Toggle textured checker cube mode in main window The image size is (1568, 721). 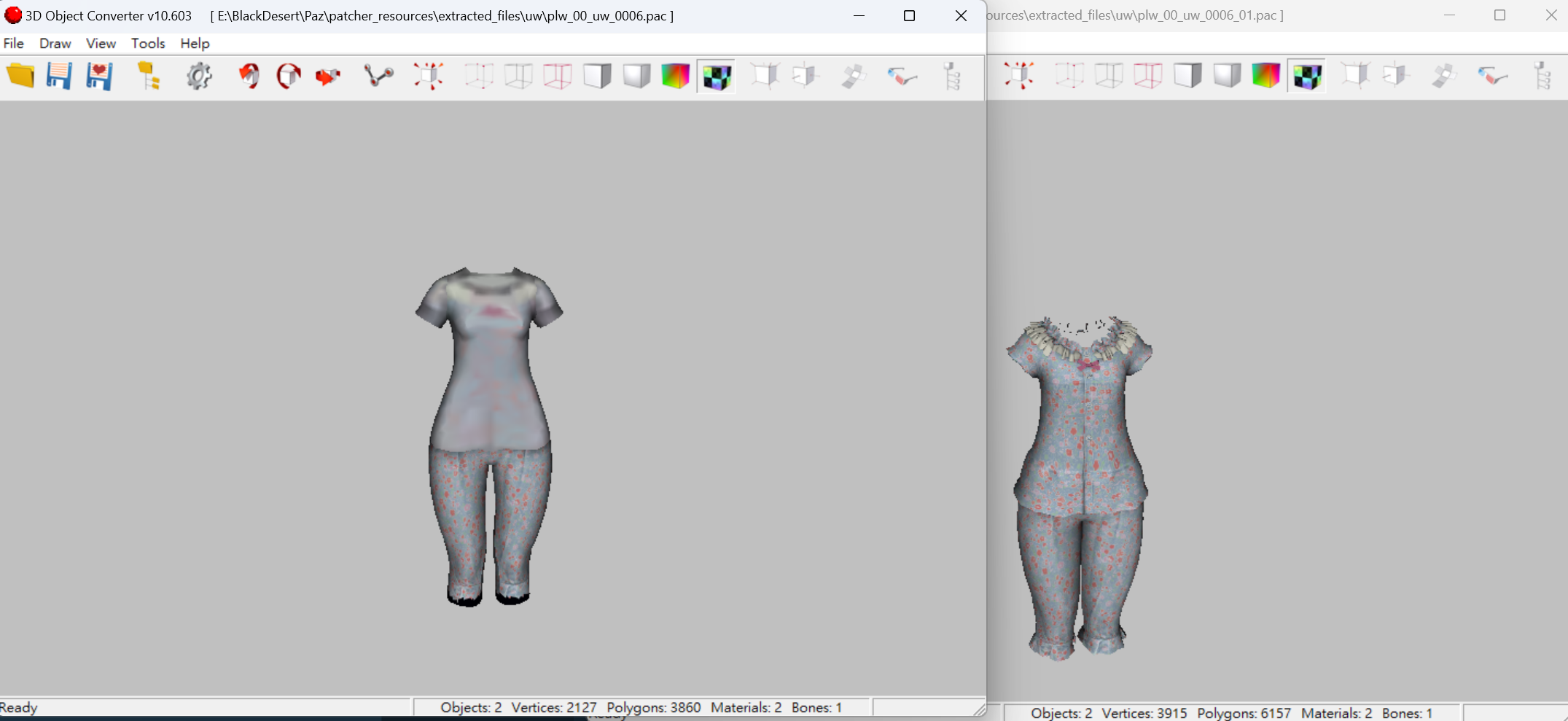tap(716, 76)
